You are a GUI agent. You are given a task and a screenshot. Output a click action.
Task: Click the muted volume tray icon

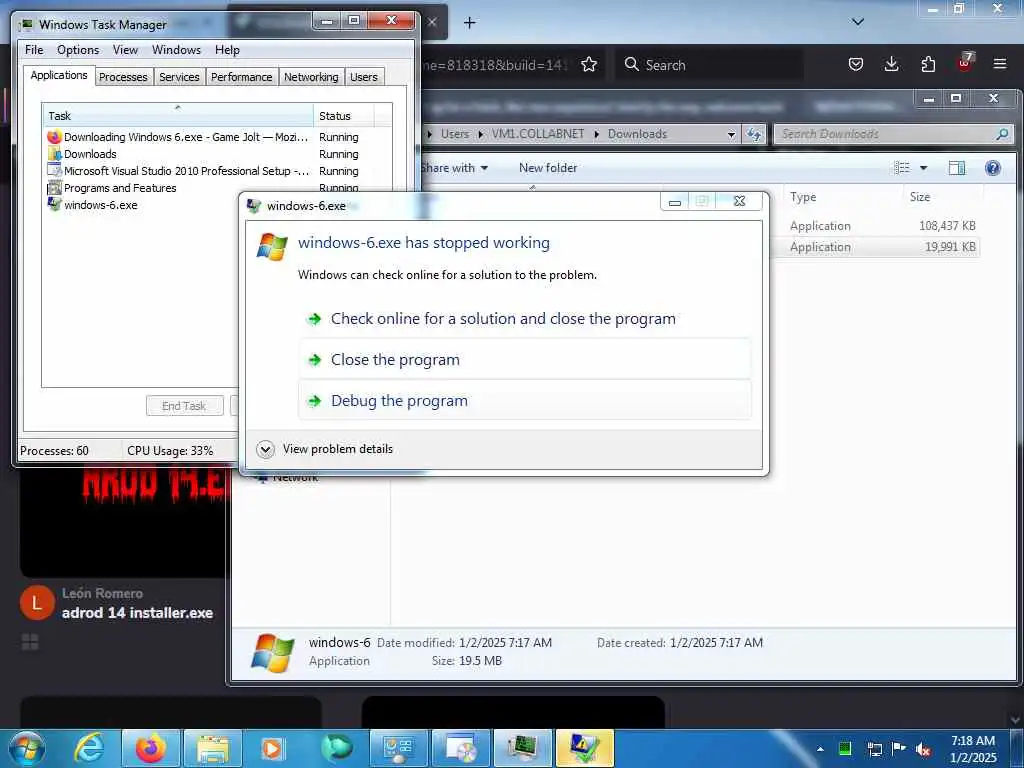tap(923, 749)
